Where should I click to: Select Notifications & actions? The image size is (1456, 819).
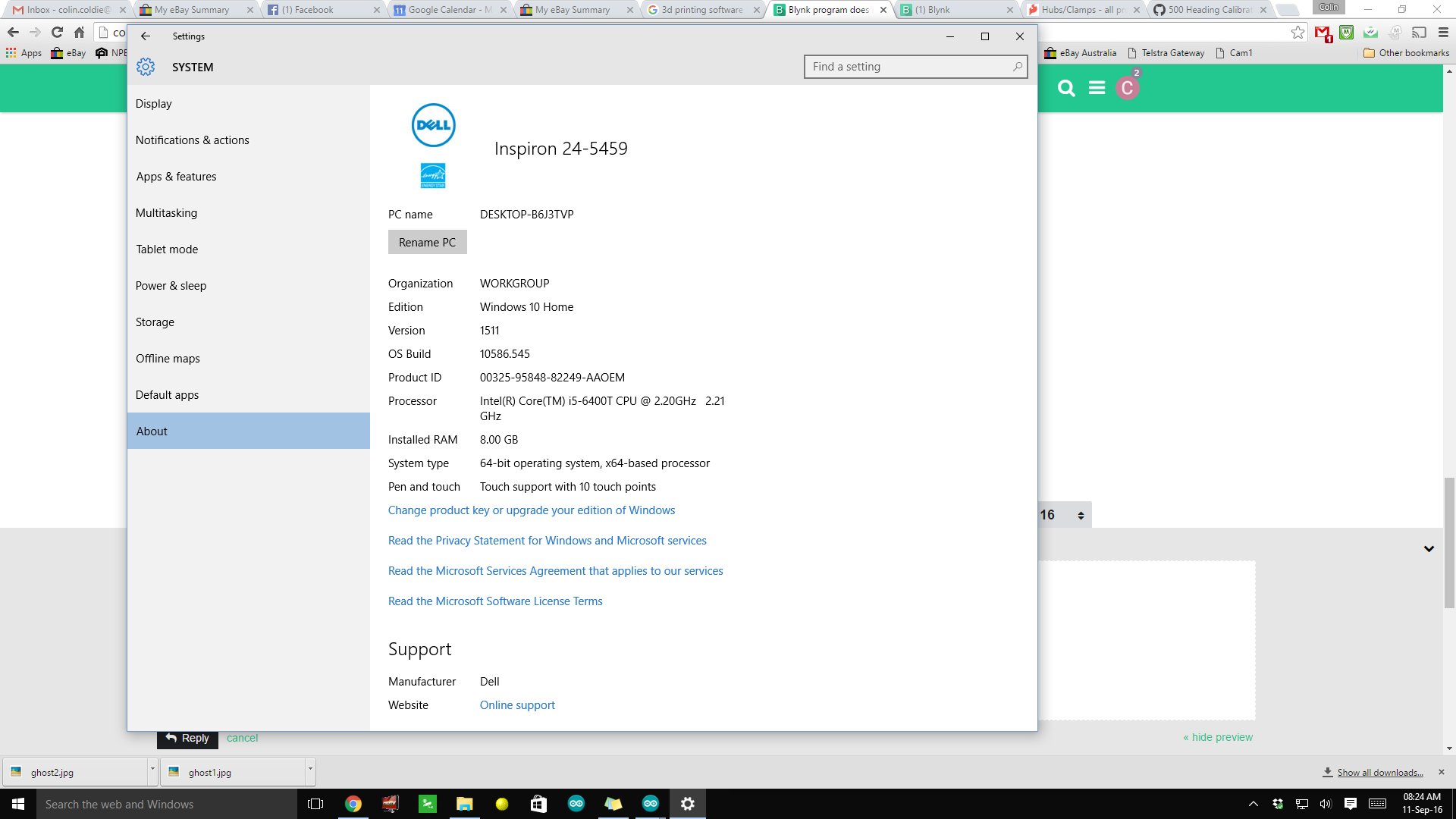coord(249,140)
